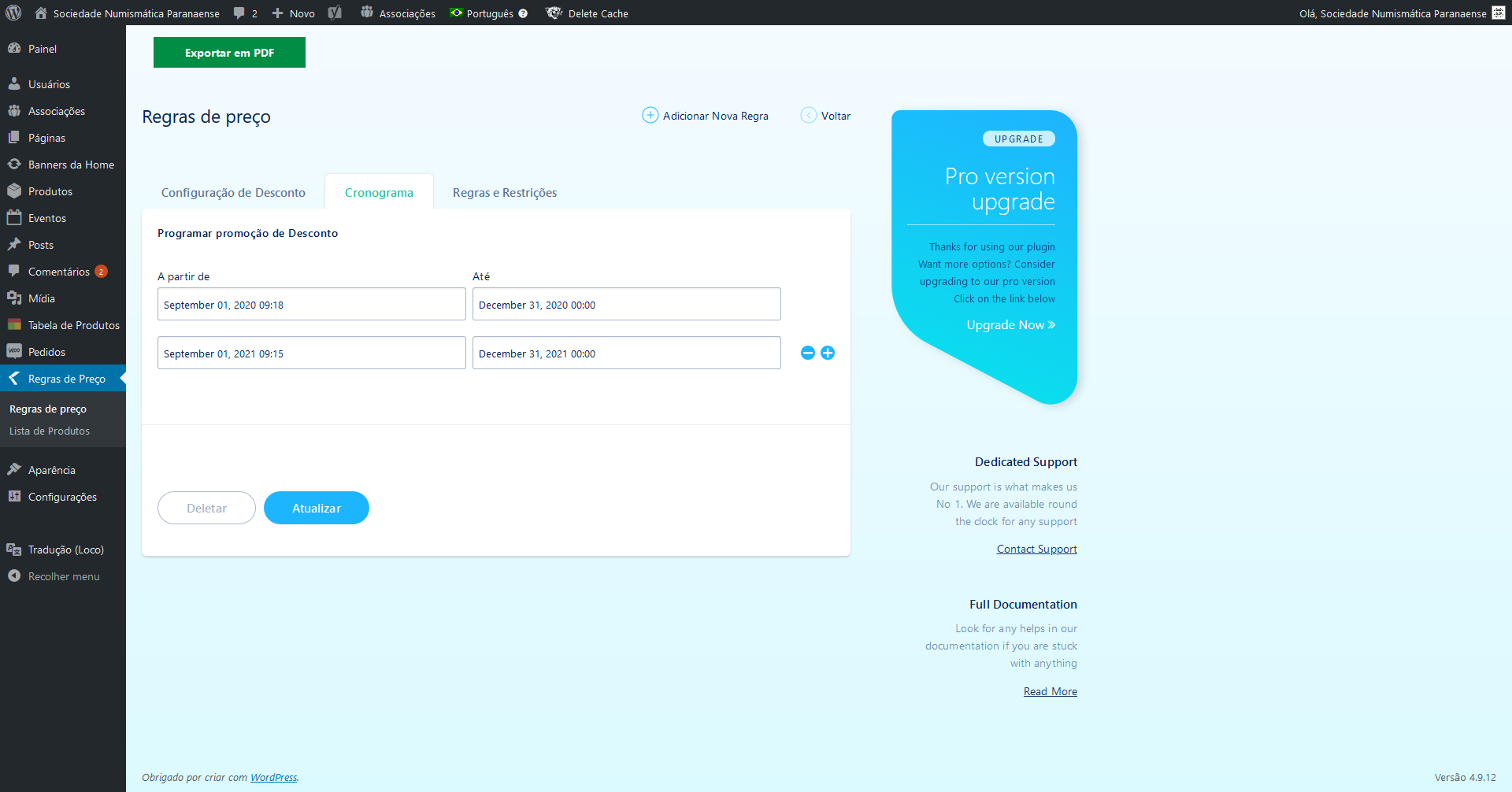Click the Brazil flag language icon
The image size is (1512, 792).
tap(456, 13)
